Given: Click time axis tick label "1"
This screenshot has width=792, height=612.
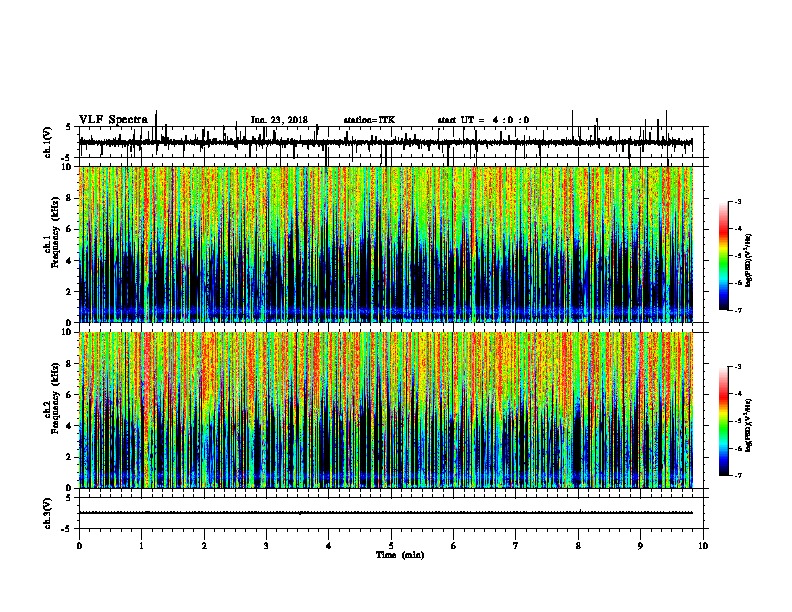Looking at the screenshot, I should click(141, 546).
